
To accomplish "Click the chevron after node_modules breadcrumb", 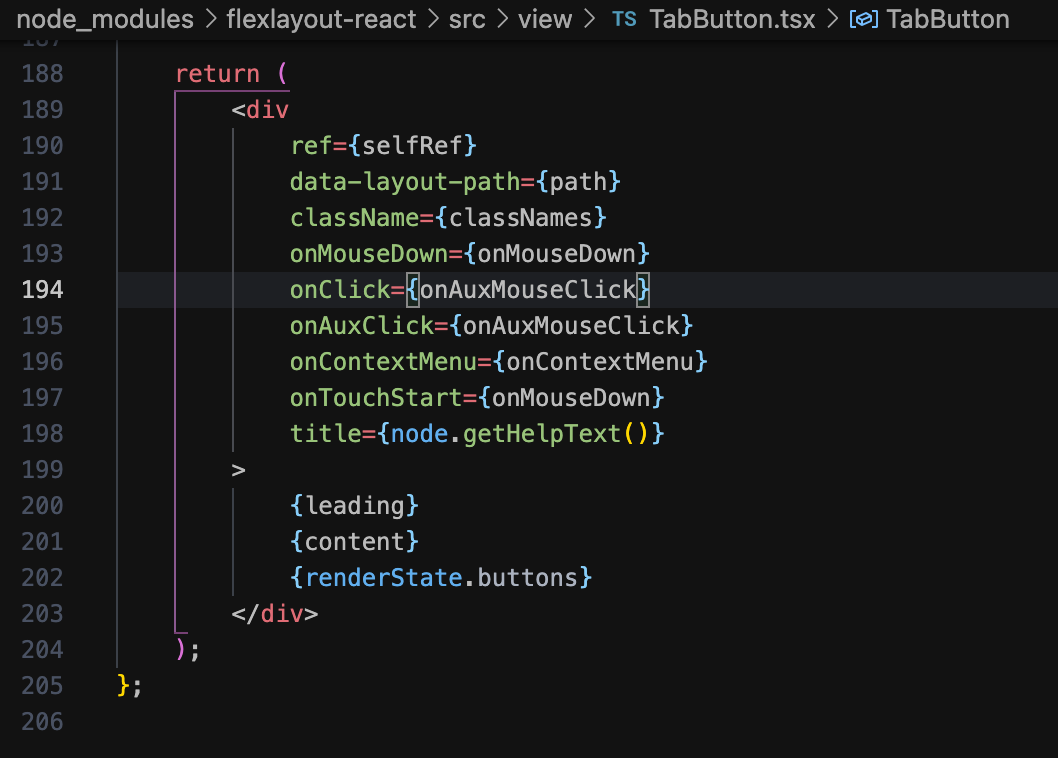I will click(x=211, y=19).
